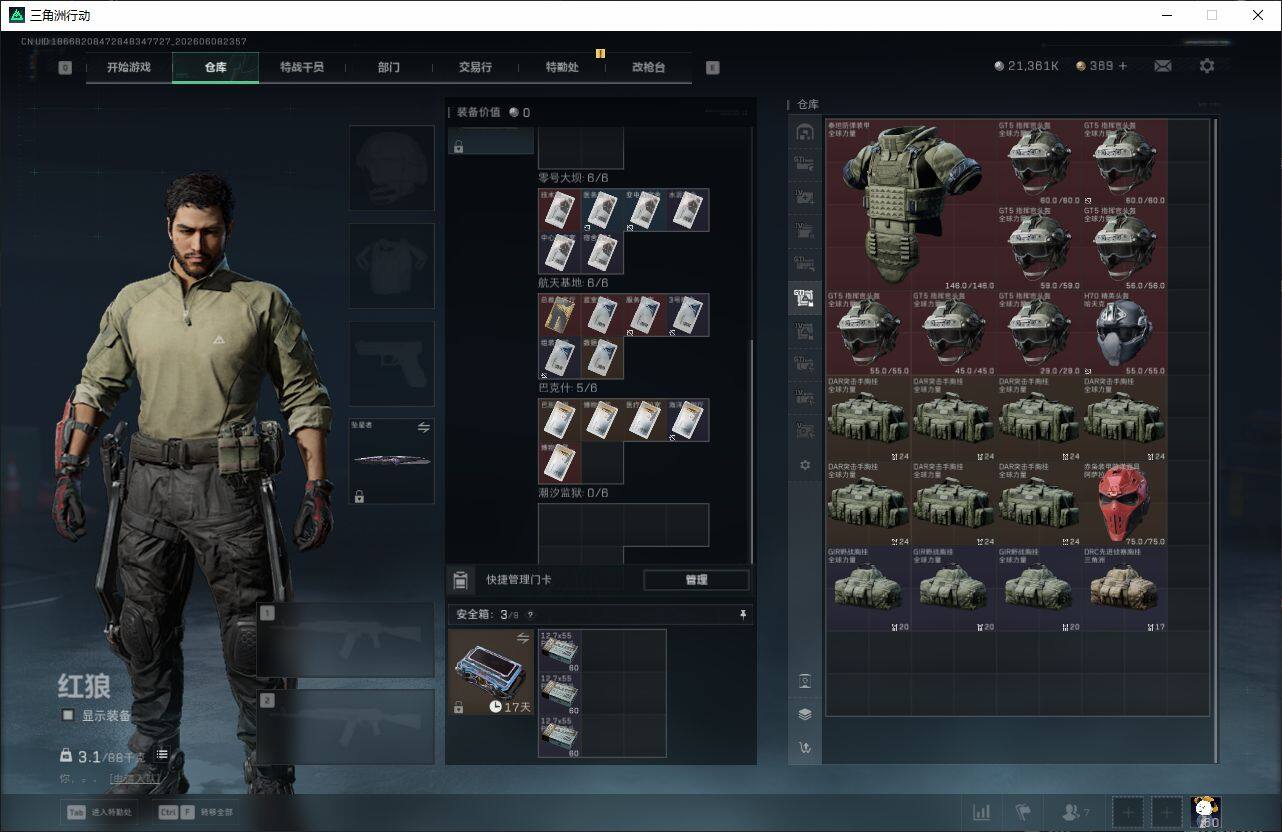Select the GT5 helmet with 146.0 neighbor 60.0/60.0 first
This screenshot has width=1282, height=832.
pyautogui.click(x=1039, y=162)
